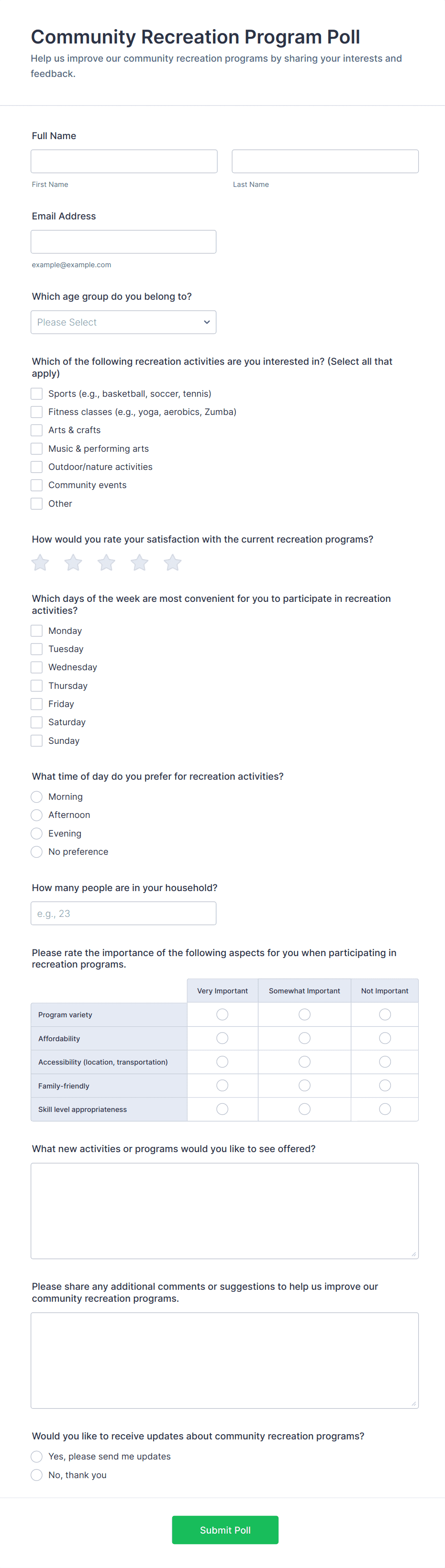
Task: Select No preference for time of day
Action: pyautogui.click(x=36, y=851)
